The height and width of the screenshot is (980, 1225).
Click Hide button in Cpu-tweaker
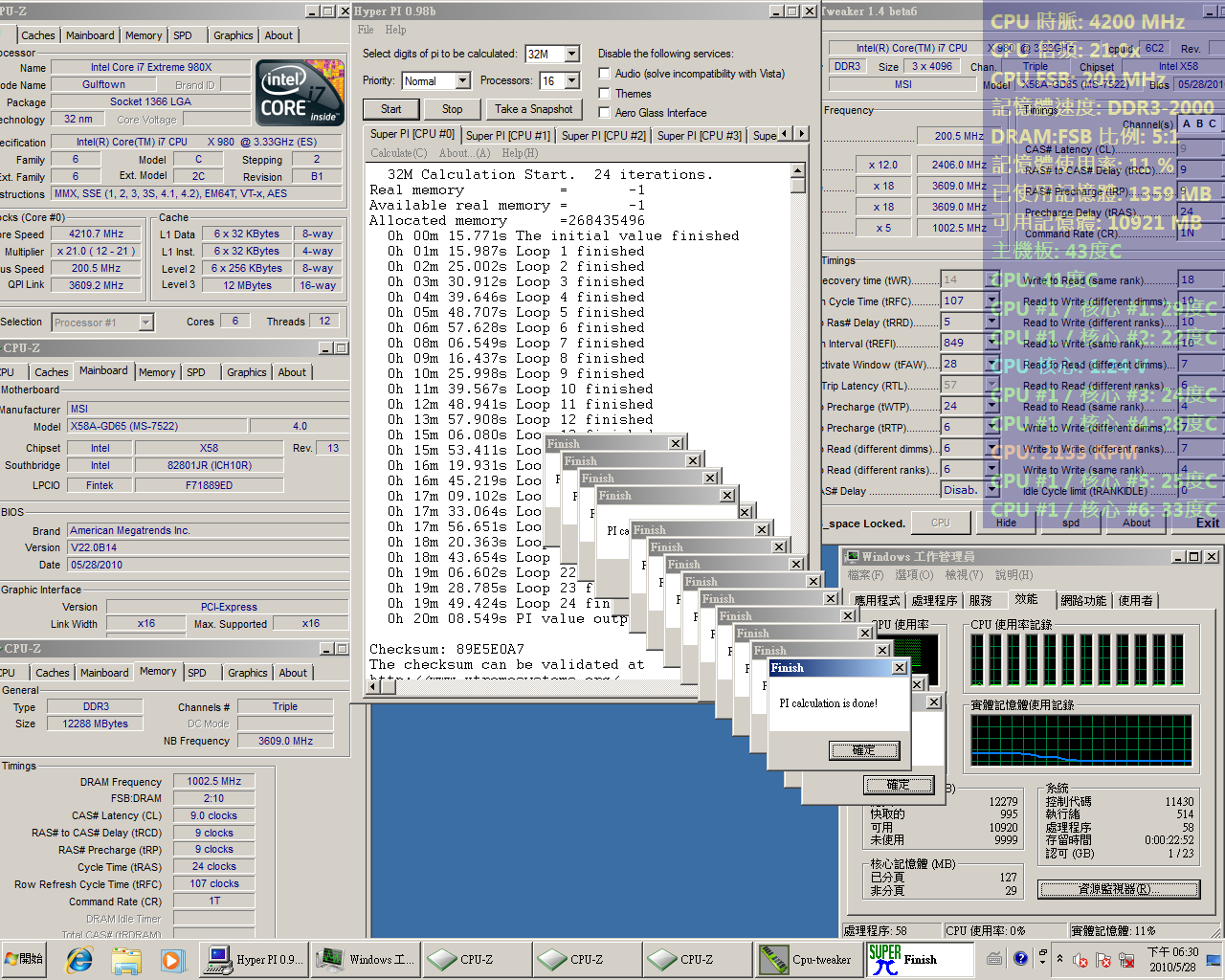(1006, 523)
